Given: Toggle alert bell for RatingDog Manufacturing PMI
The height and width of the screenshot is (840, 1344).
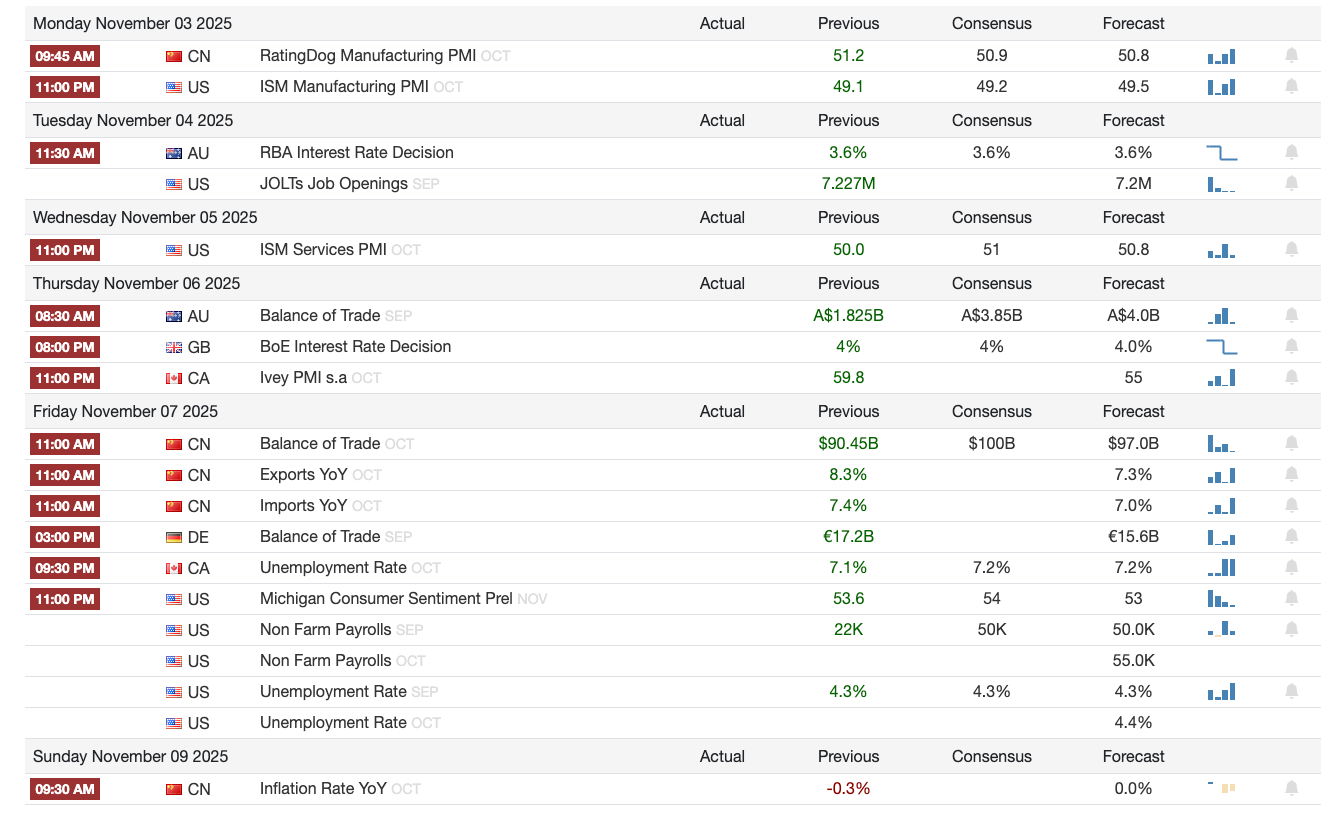Looking at the screenshot, I should 1291,56.
